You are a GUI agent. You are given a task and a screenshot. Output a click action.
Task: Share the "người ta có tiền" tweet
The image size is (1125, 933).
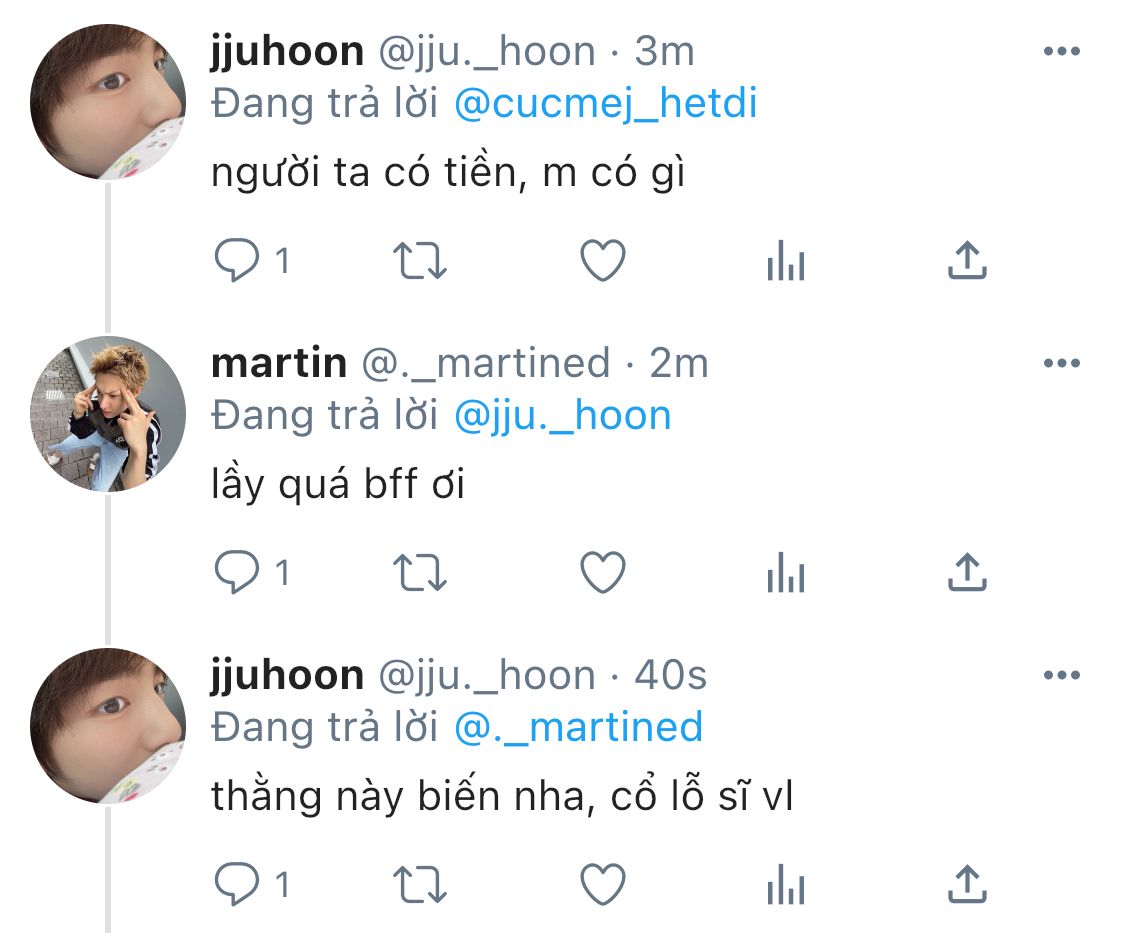coord(966,262)
